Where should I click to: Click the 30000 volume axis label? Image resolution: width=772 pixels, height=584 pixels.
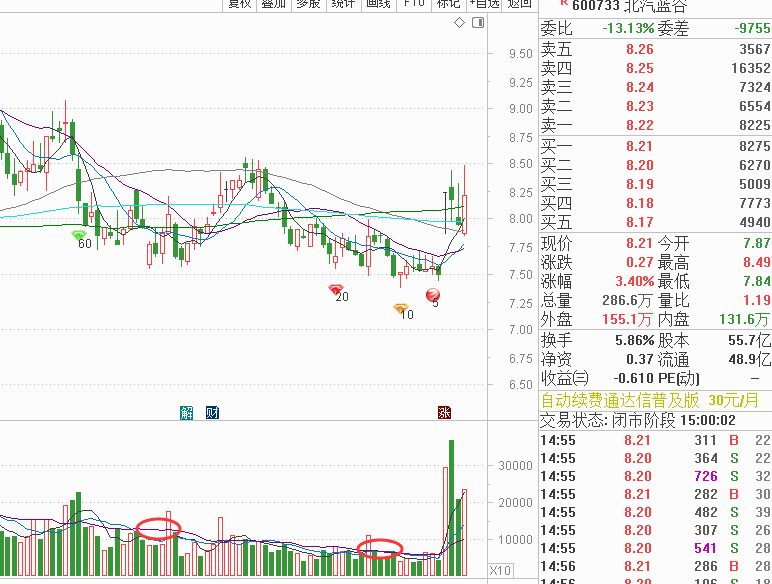click(x=515, y=466)
